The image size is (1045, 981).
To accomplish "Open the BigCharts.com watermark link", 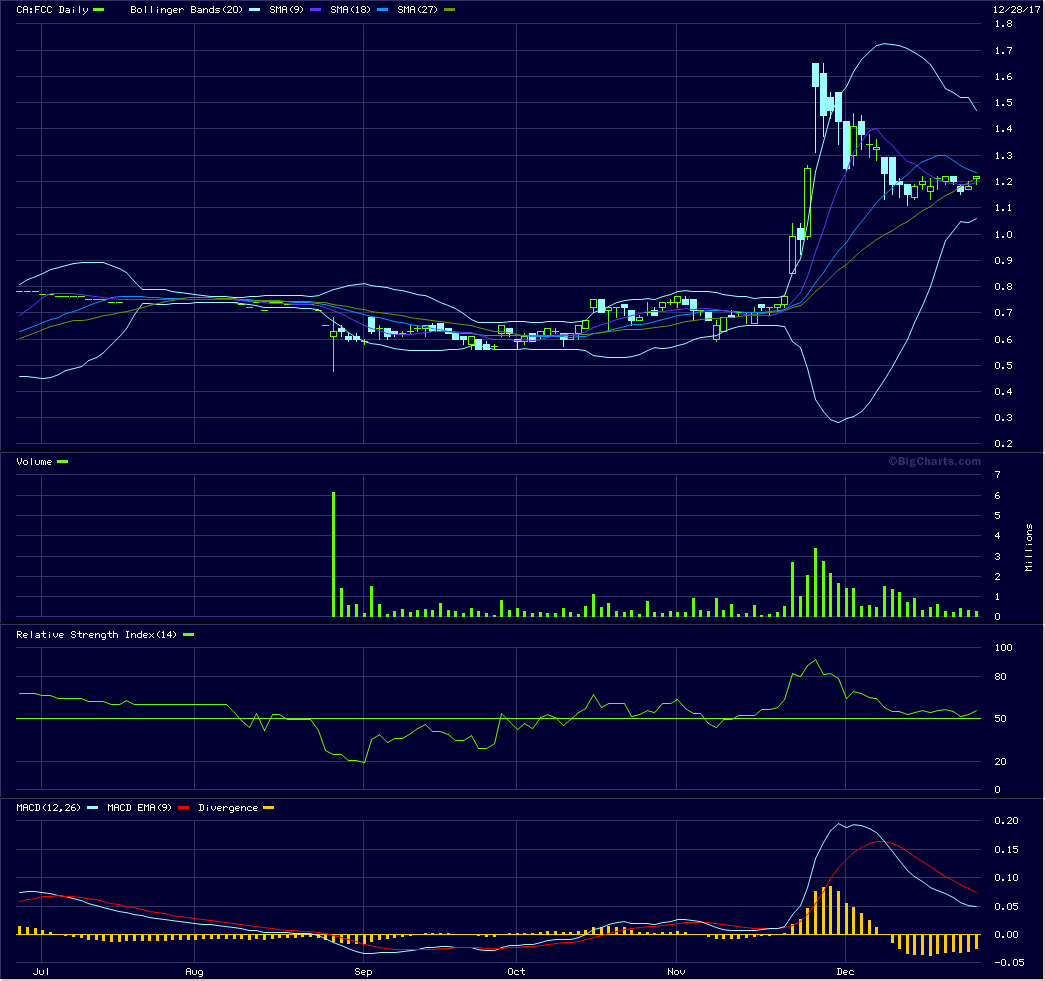I will coord(934,461).
